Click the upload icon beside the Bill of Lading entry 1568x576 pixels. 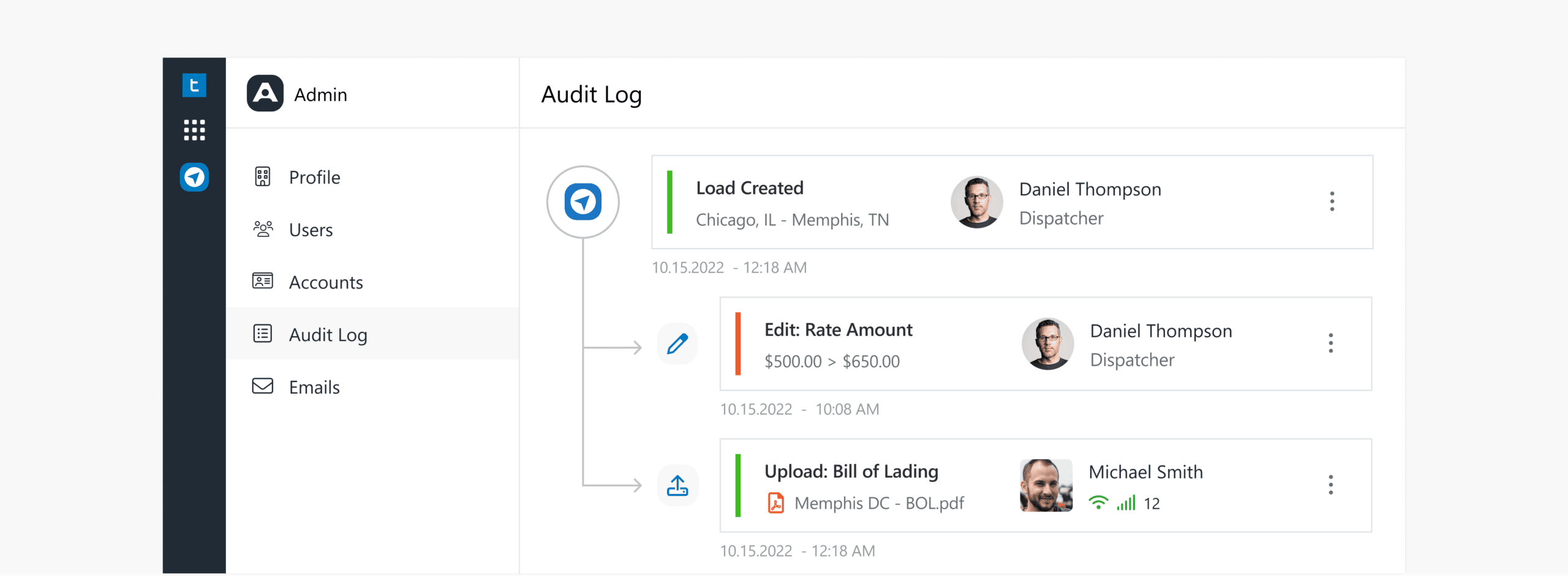pos(677,485)
